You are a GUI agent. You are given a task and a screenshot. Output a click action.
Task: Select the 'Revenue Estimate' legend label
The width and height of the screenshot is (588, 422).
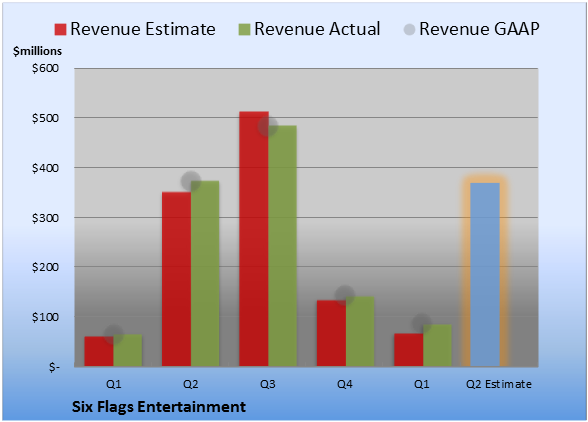pyautogui.click(x=143, y=29)
